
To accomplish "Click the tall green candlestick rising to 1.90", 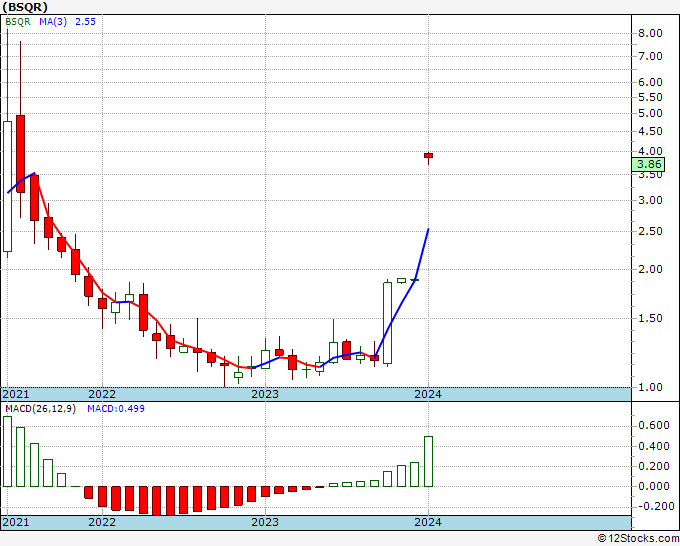I will [x=387, y=323].
